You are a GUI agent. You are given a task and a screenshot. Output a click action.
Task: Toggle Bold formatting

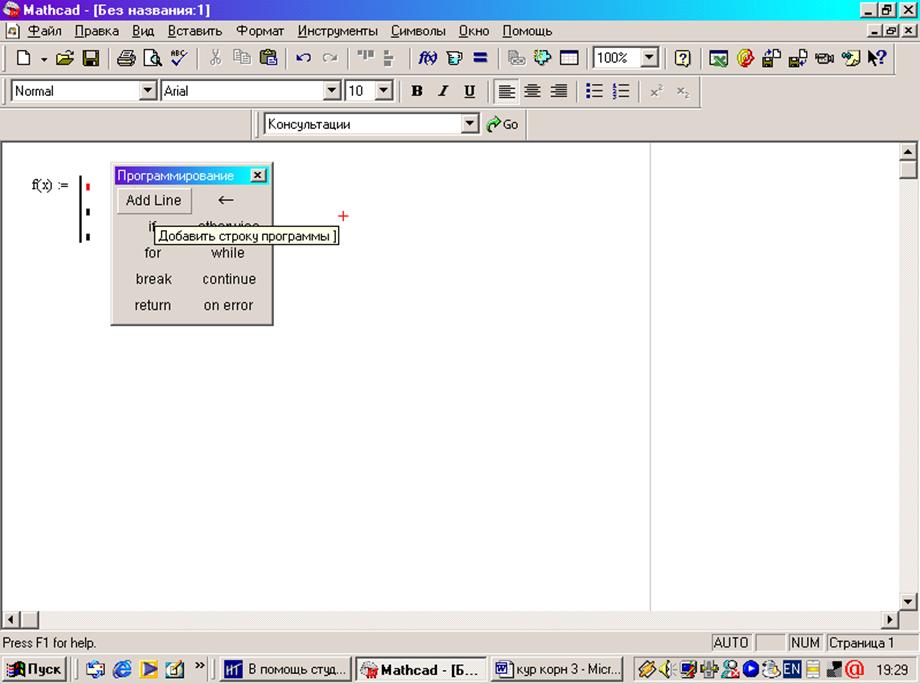(x=417, y=91)
